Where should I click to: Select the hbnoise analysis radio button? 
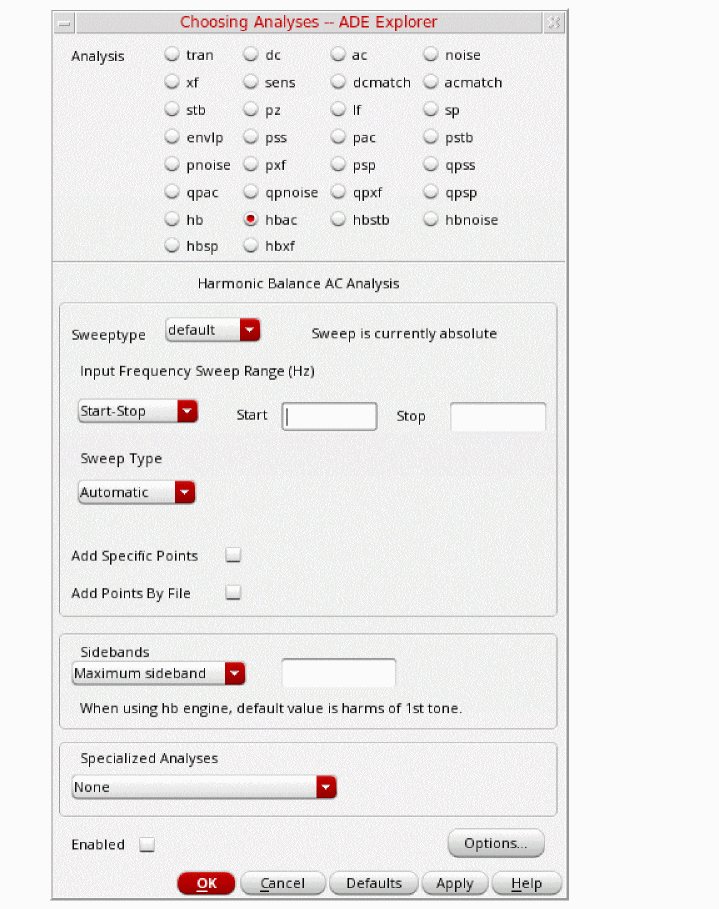pyautogui.click(x=430, y=219)
